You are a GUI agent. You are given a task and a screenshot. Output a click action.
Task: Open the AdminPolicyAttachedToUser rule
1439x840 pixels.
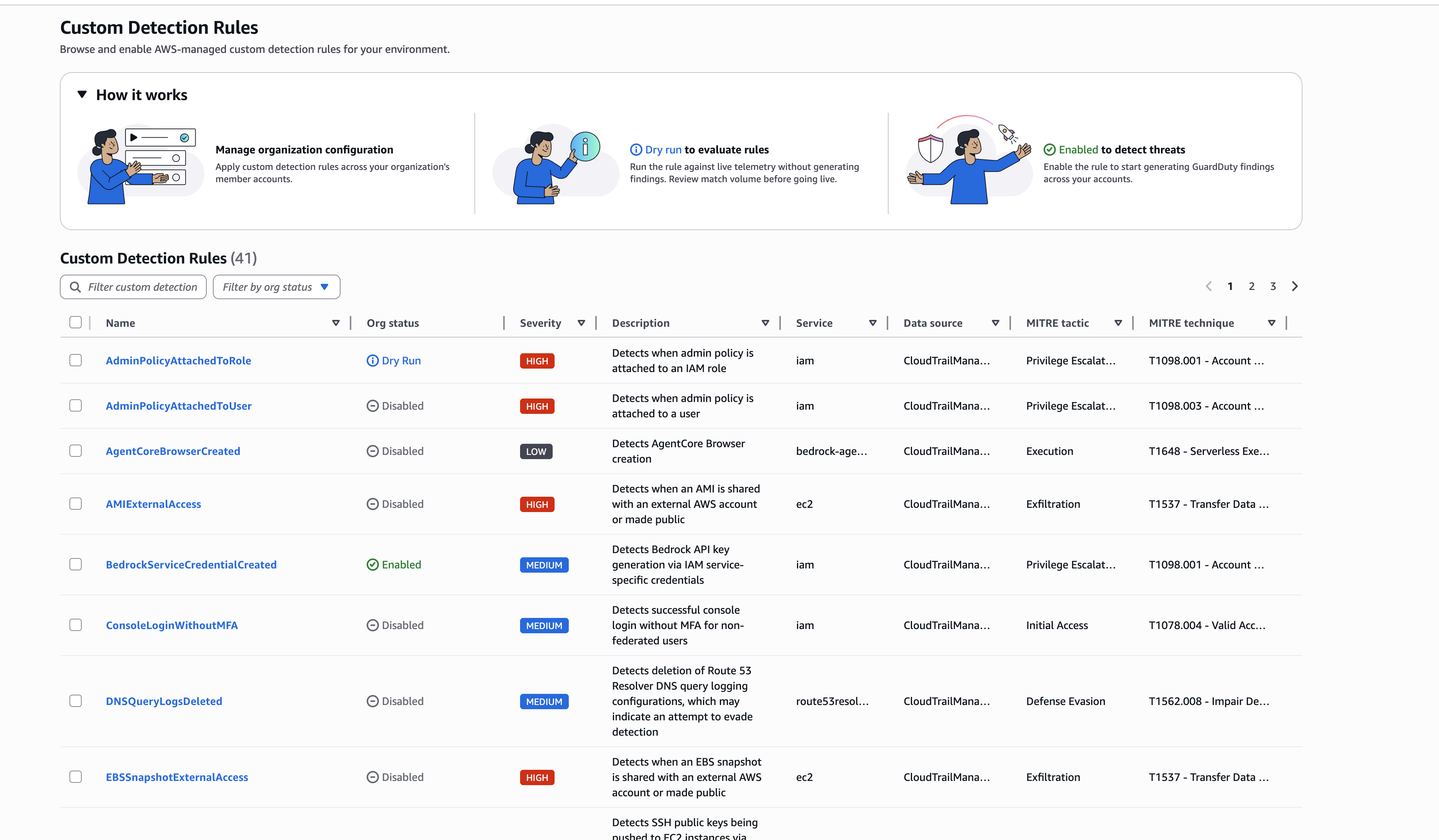point(179,406)
